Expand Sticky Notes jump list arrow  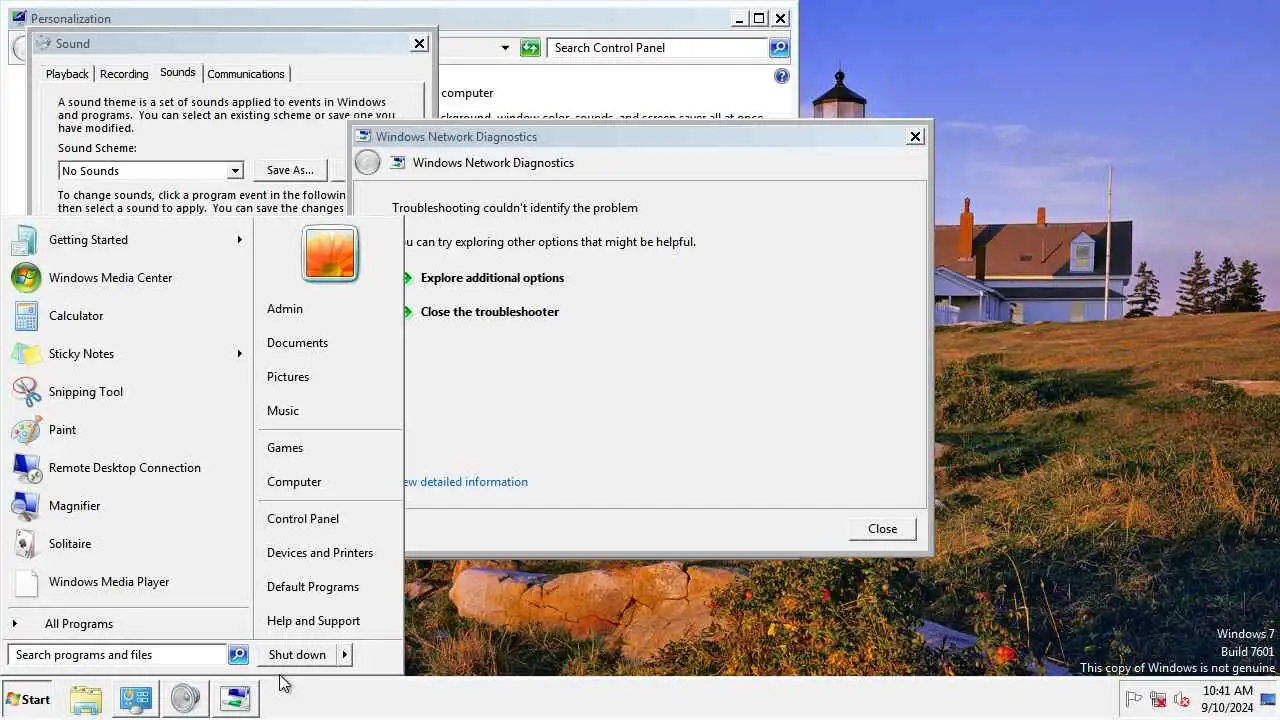pyautogui.click(x=240, y=354)
